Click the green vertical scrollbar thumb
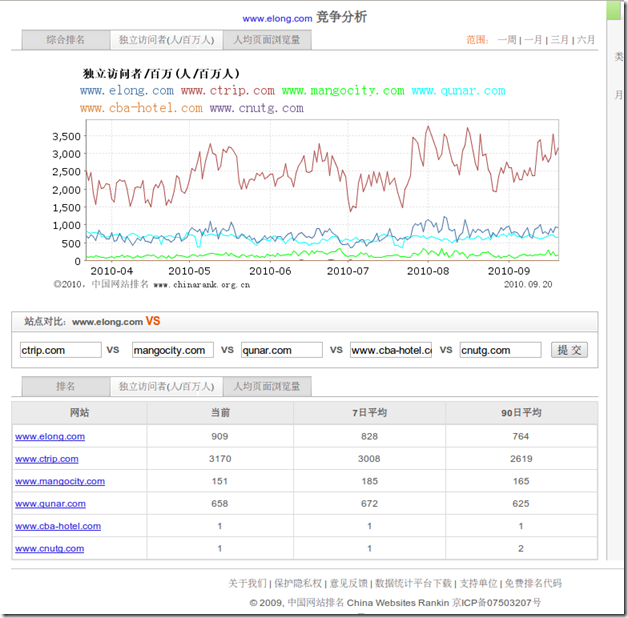 (613, 10)
